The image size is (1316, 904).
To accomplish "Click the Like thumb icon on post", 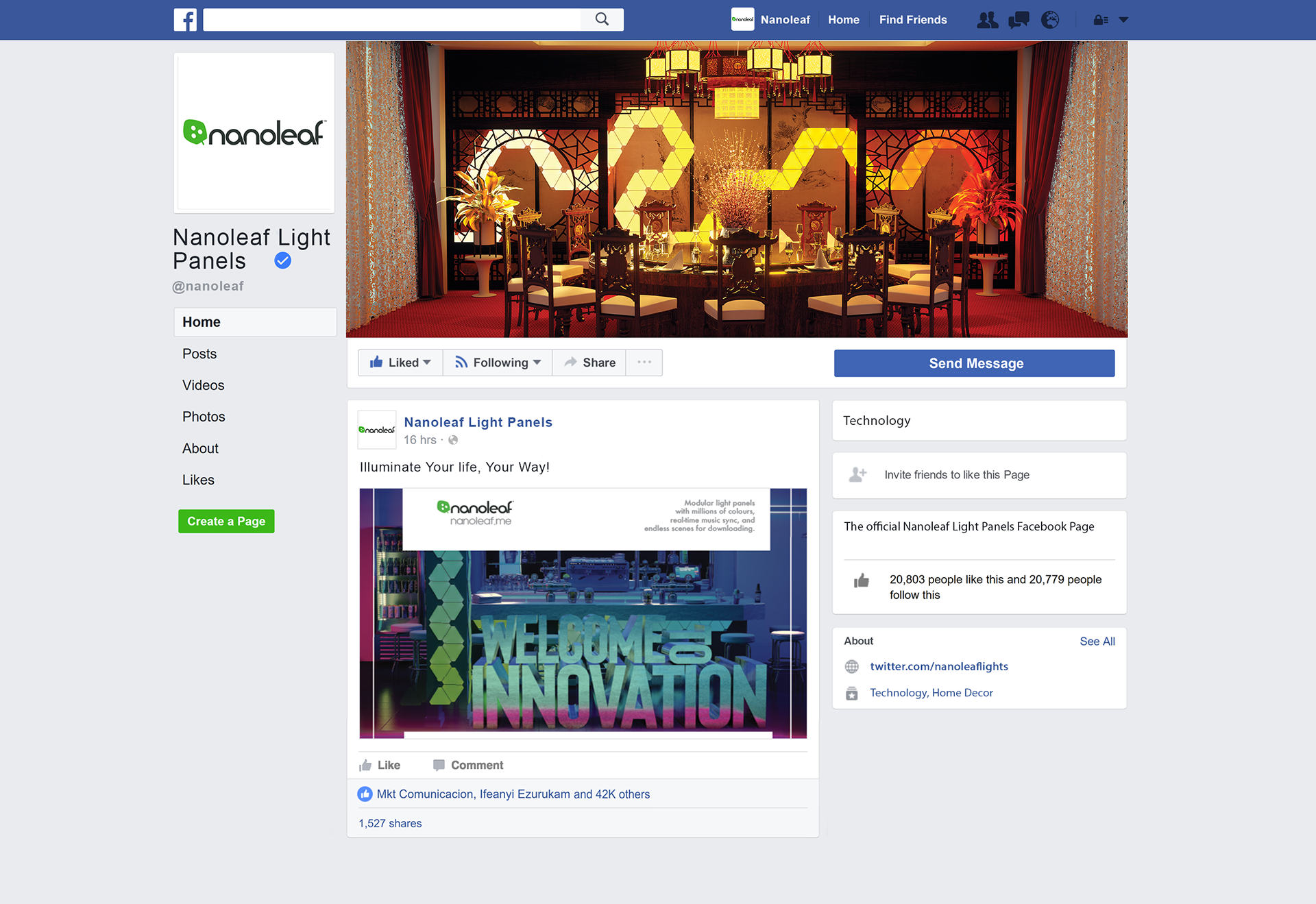I will coord(365,765).
